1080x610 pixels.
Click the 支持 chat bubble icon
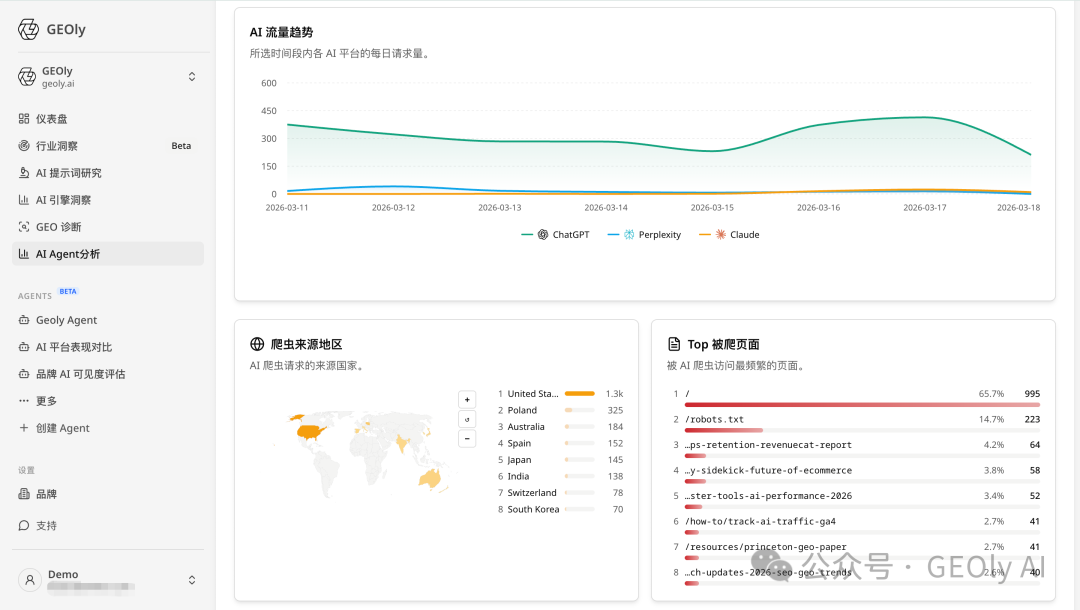(24, 525)
